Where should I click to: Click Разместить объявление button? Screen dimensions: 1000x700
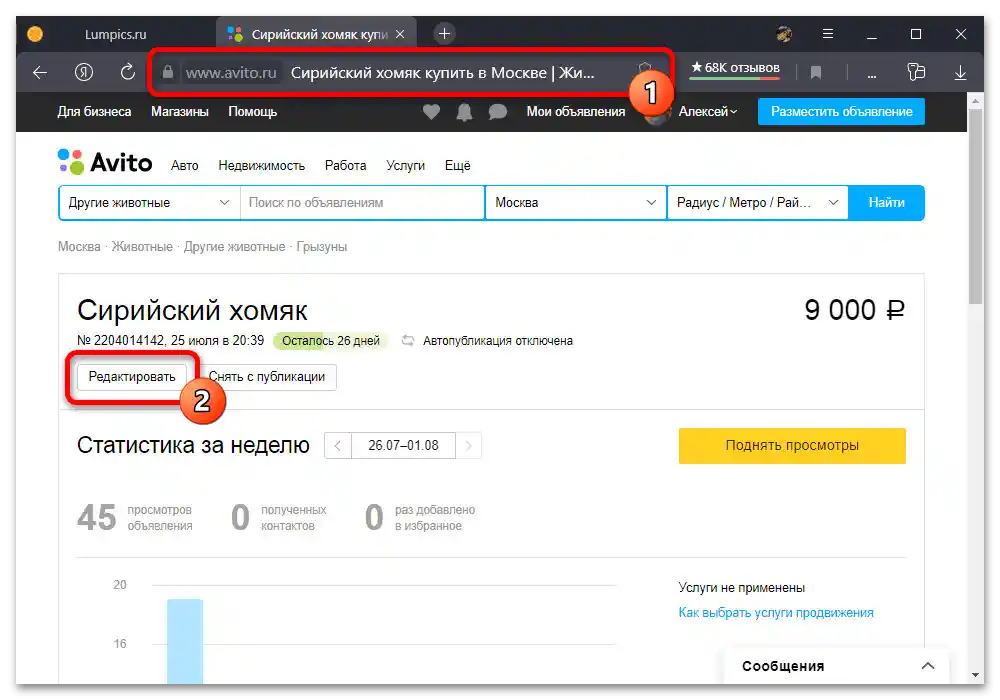pyautogui.click(x=841, y=112)
